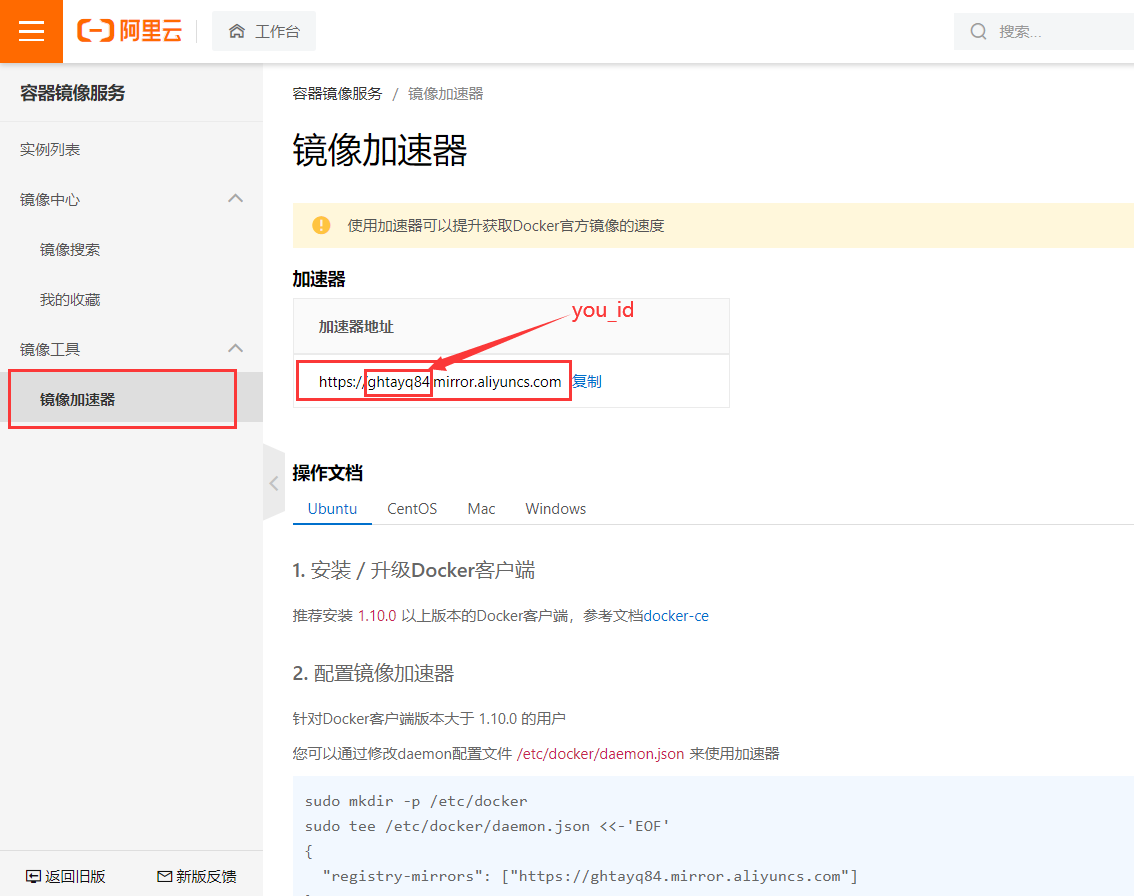
Task: Click the house icon beside 工作台
Action: click(x=236, y=31)
